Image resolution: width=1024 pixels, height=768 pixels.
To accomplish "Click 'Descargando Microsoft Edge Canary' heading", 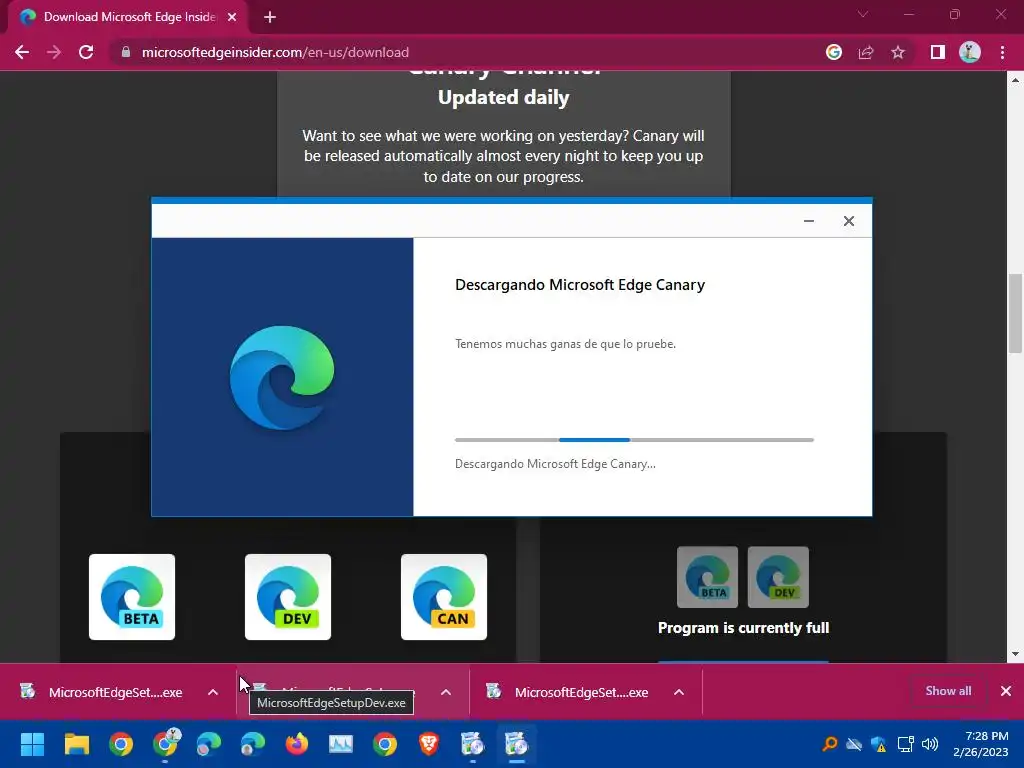I will tap(580, 285).
